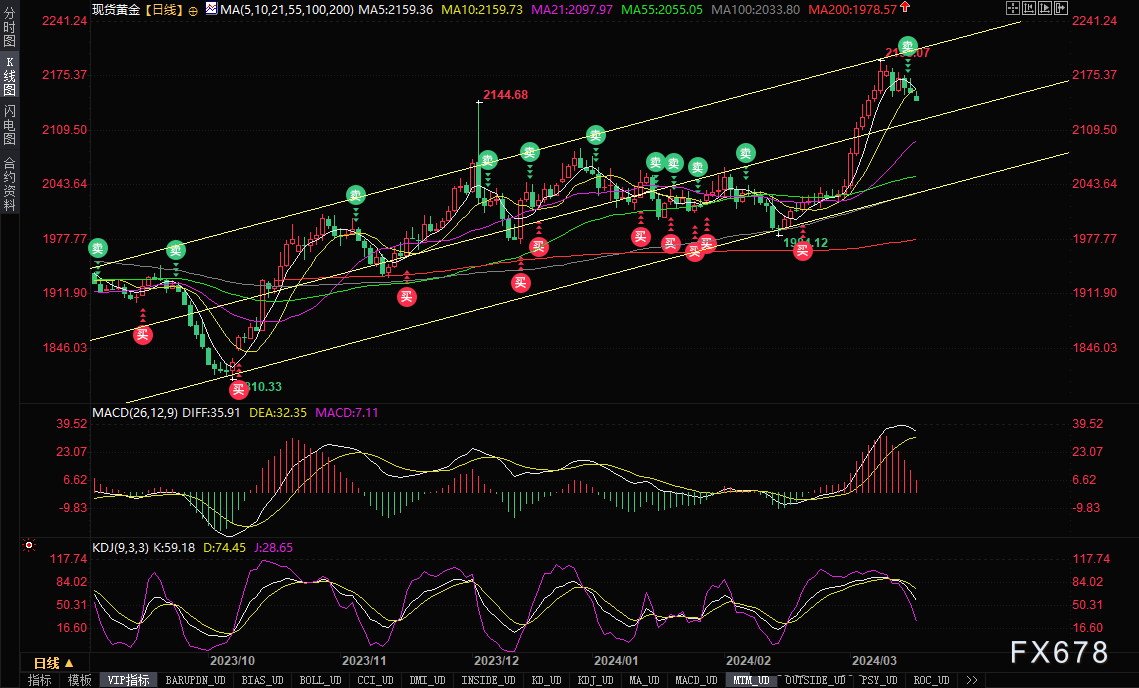Click the 2023/12 date on time axis
Image resolution: width=1139 pixels, height=688 pixels.
pyautogui.click(x=496, y=660)
